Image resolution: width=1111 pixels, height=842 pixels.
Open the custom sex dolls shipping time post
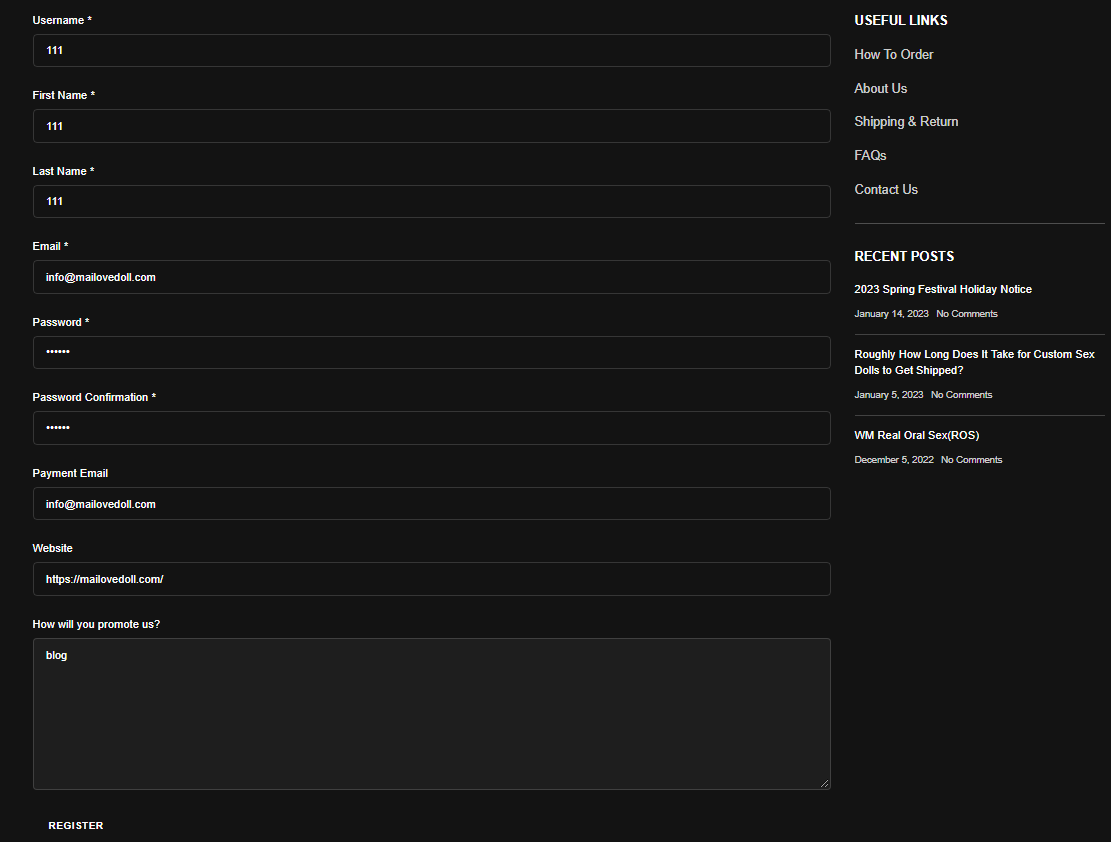(974, 362)
